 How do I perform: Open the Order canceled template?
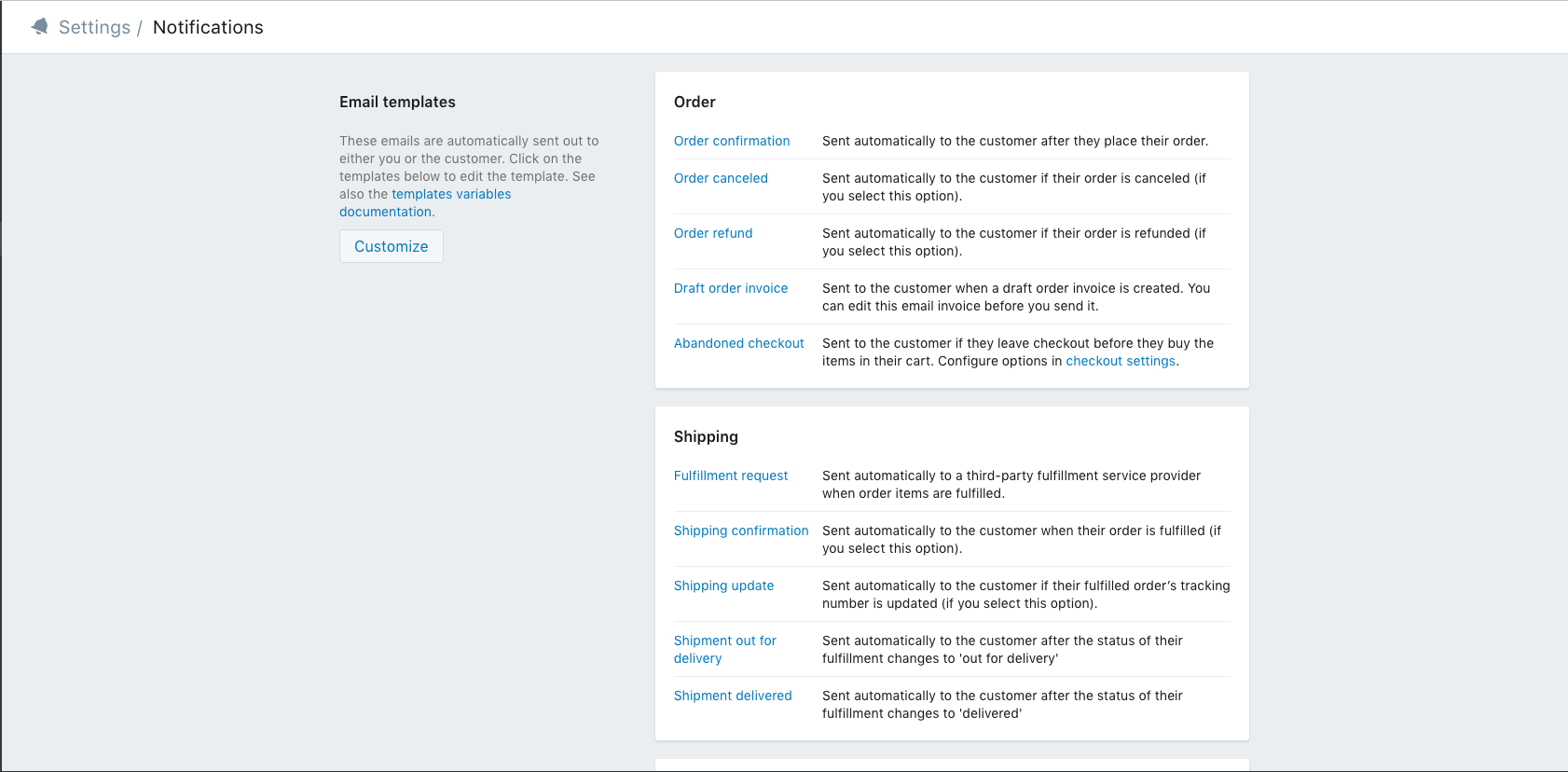tap(721, 178)
